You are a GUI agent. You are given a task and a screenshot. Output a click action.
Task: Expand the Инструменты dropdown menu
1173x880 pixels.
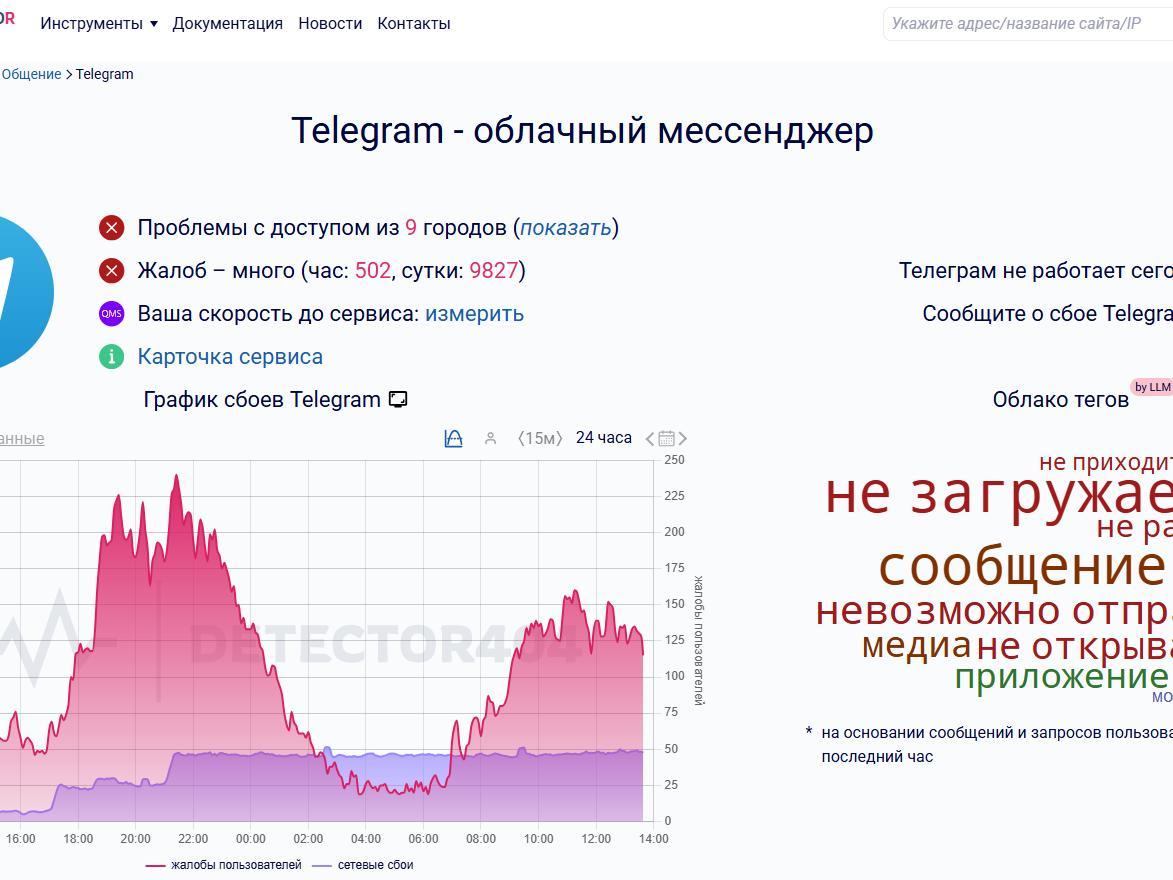[x=99, y=23]
